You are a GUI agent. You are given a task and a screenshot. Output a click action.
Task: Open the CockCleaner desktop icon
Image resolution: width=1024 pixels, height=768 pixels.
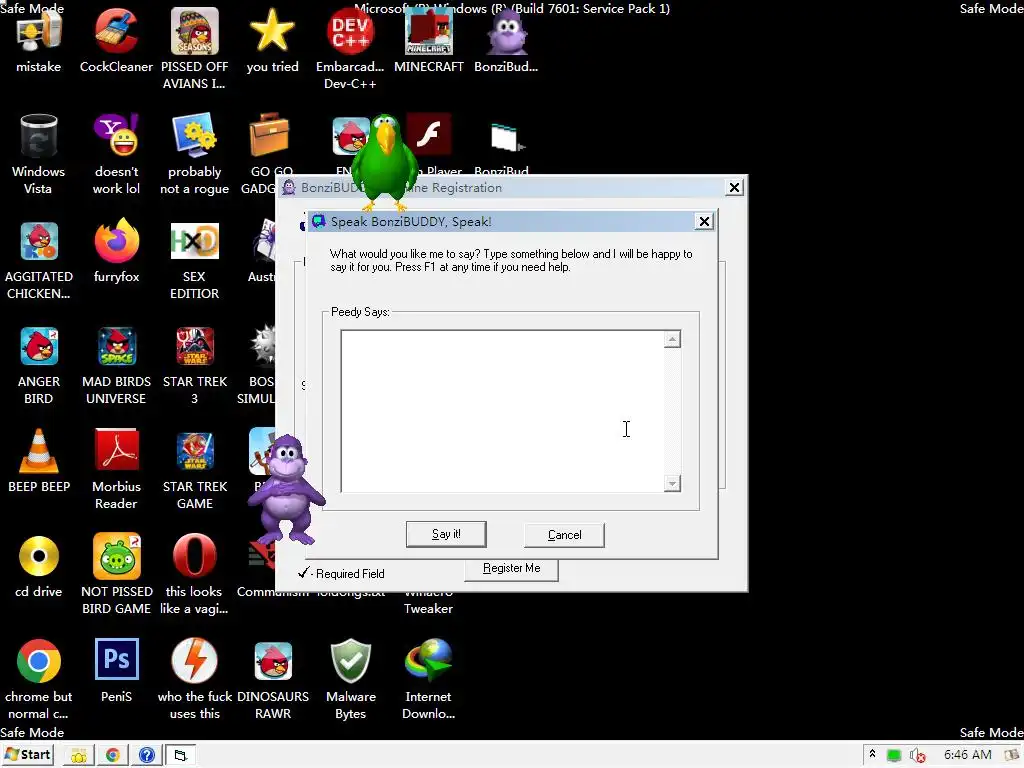coord(116,31)
